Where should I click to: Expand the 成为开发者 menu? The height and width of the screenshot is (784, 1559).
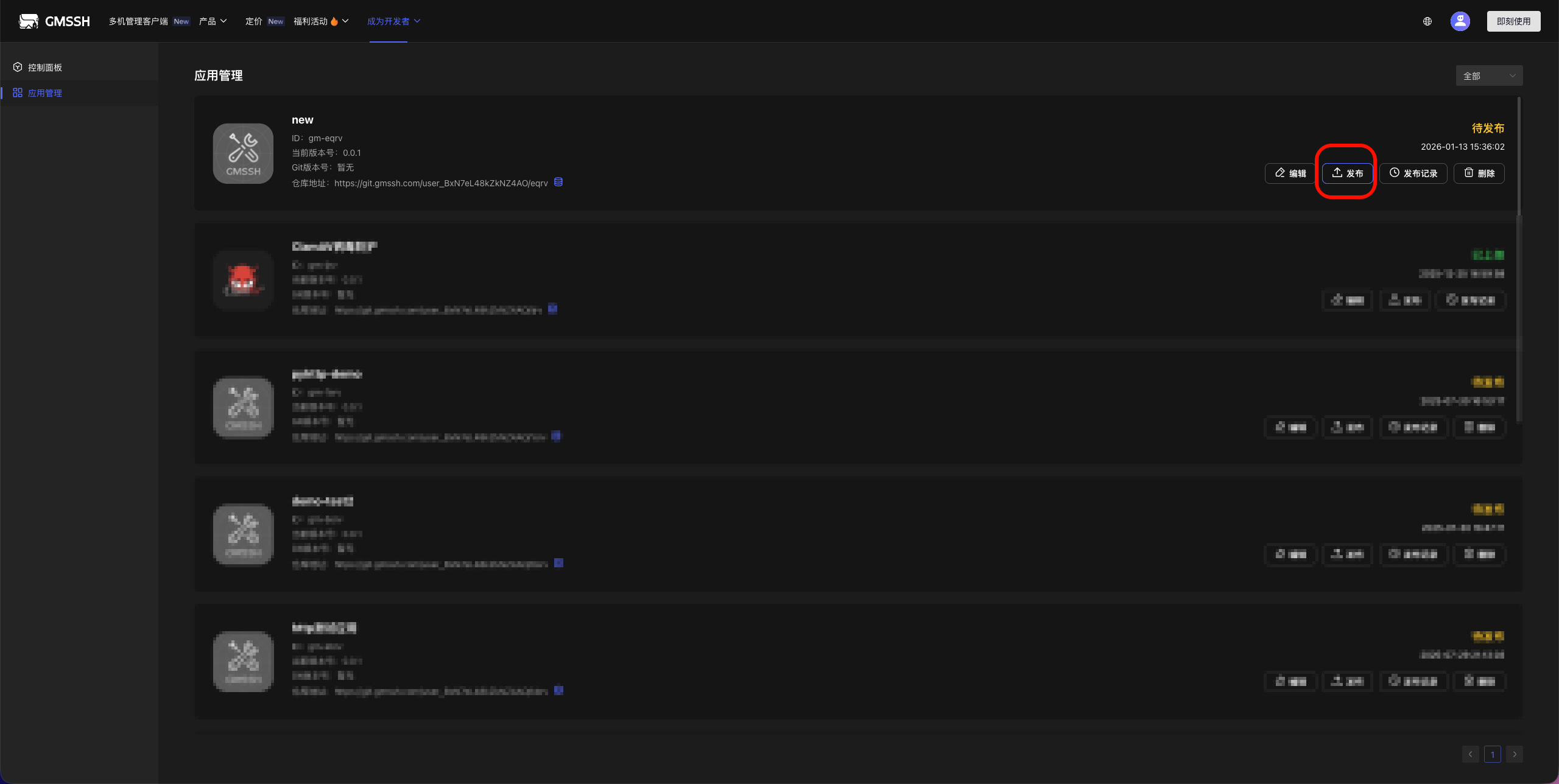coord(393,21)
